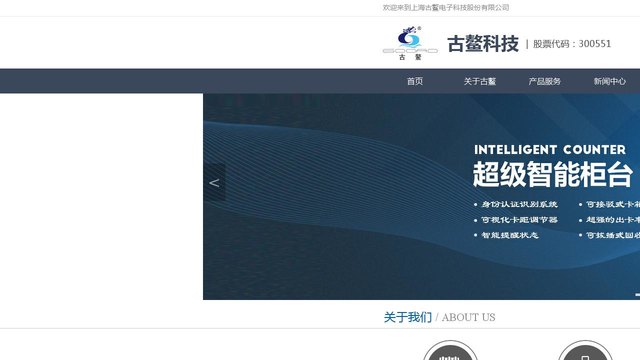
Task: Open the 新闻中心 menu item
Action: coord(609,81)
